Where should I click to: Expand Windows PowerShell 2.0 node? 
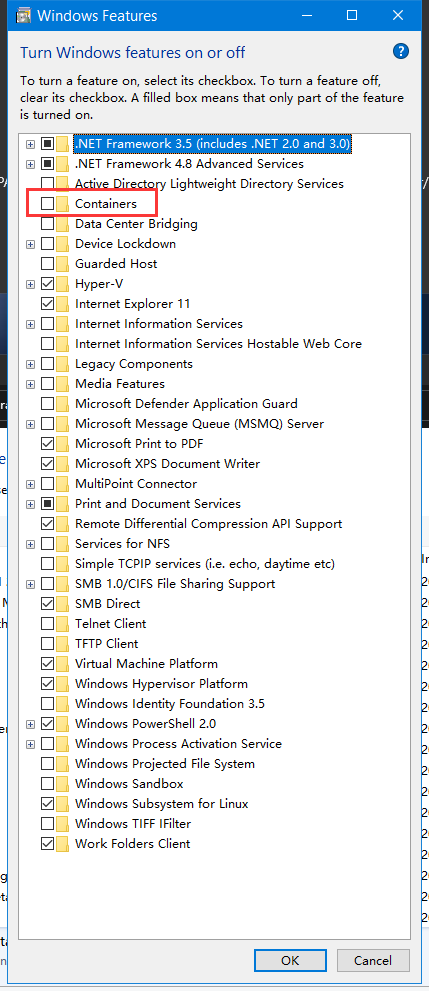pyautogui.click(x=30, y=724)
